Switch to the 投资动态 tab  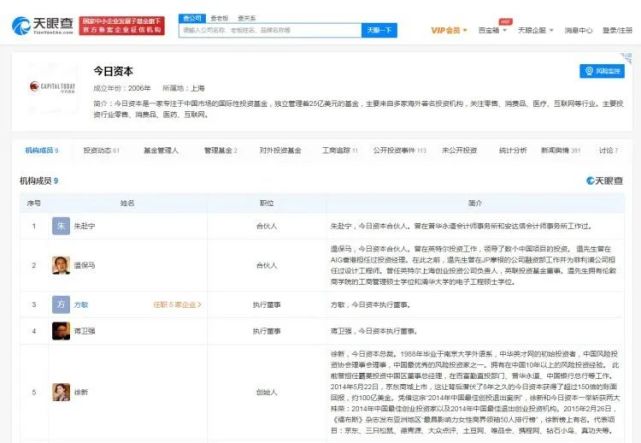coord(101,150)
